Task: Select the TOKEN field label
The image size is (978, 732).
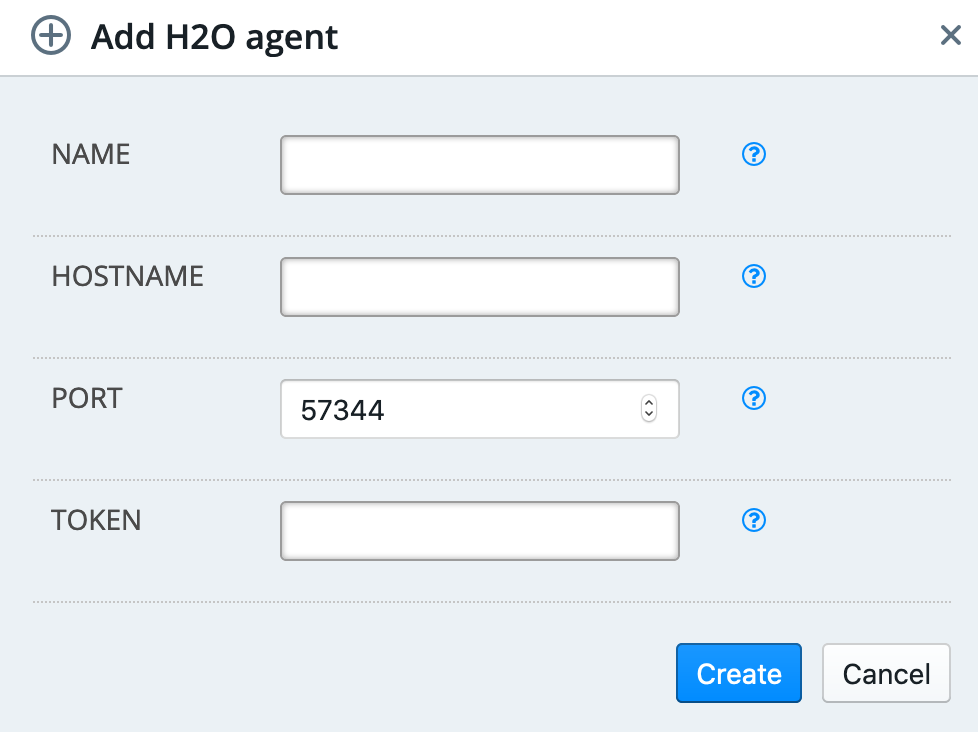Action: click(96, 520)
